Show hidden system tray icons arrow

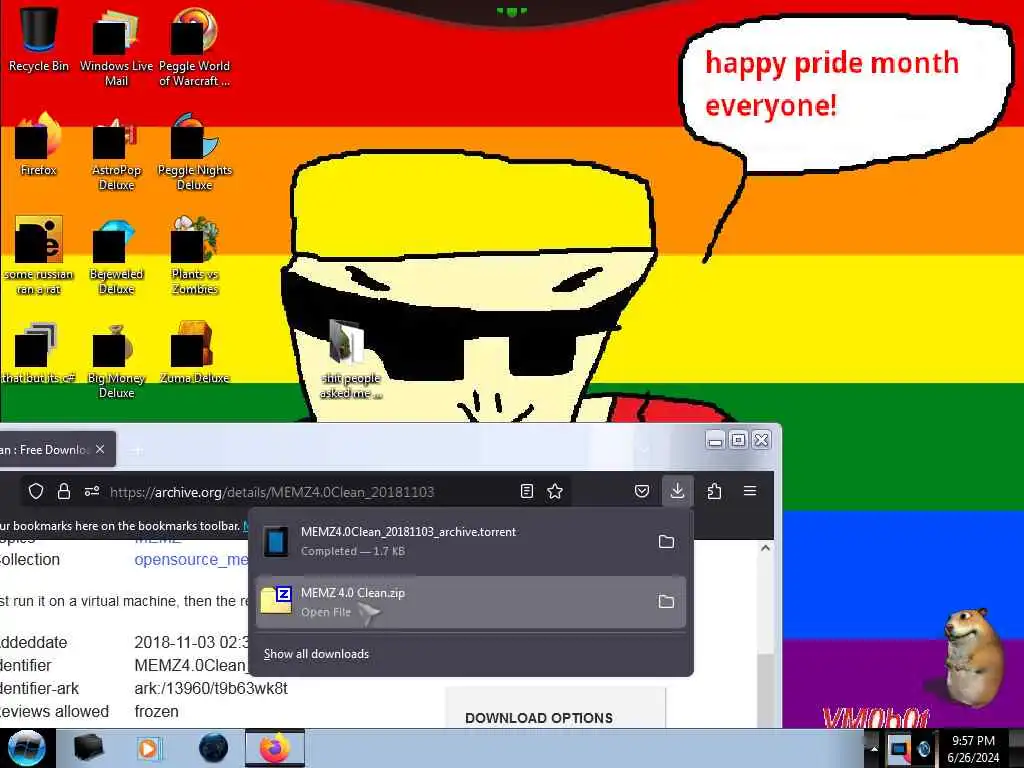tap(874, 748)
